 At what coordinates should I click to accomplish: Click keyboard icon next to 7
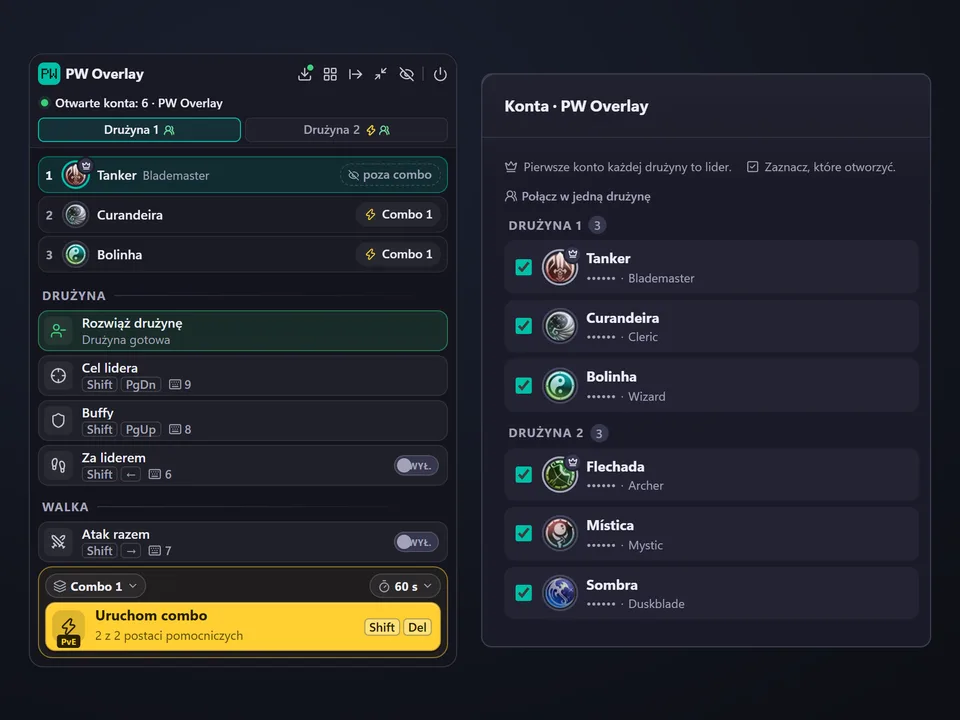click(x=155, y=550)
